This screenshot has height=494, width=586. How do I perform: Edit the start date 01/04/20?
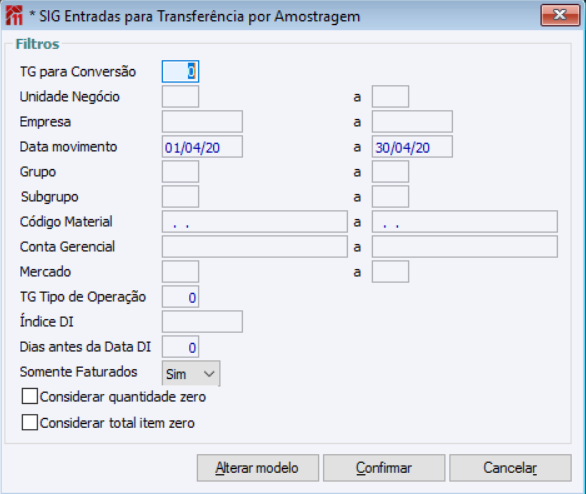[202, 146]
